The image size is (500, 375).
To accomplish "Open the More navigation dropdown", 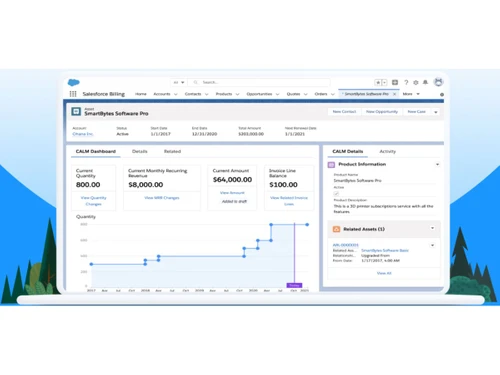I will 411,94.
